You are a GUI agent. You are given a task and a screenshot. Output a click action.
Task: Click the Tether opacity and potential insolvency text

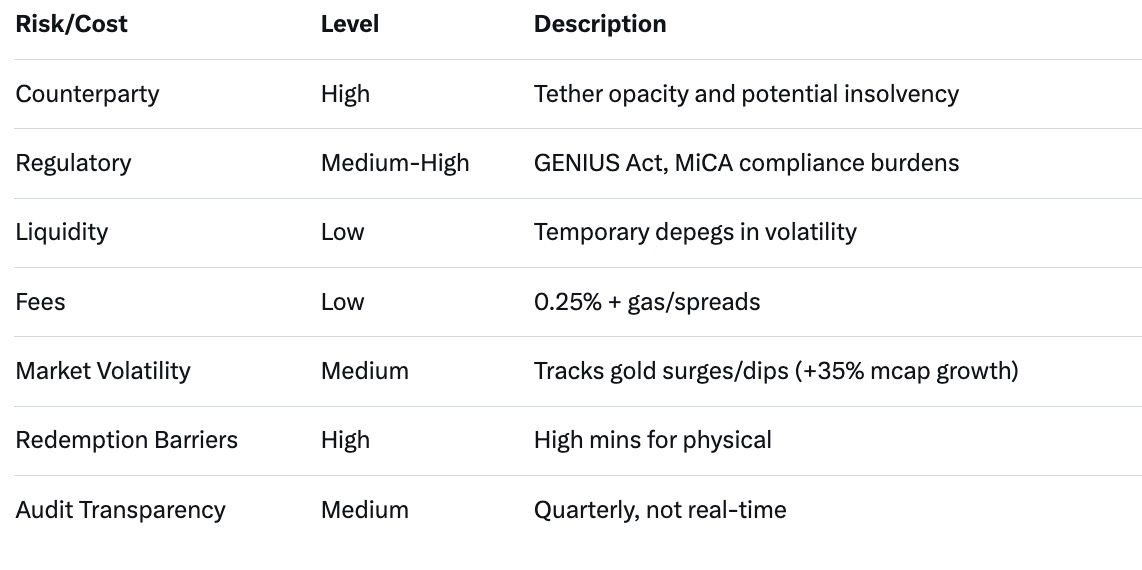(x=746, y=94)
